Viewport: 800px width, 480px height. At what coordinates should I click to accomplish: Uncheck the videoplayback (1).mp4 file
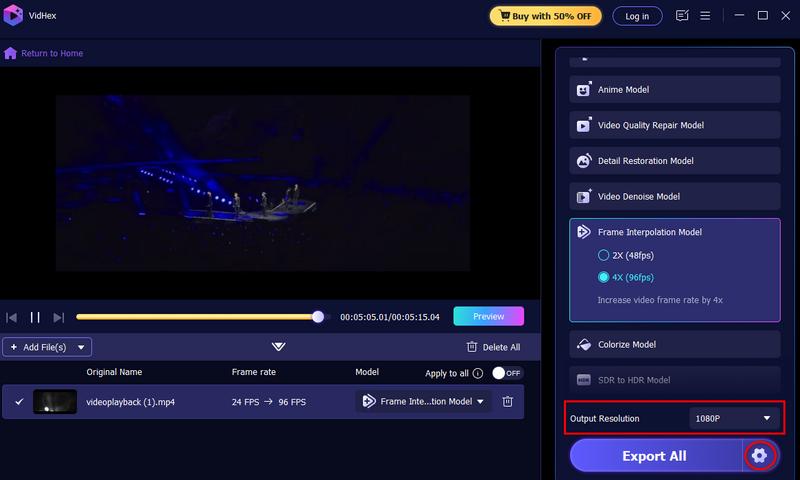coord(19,402)
